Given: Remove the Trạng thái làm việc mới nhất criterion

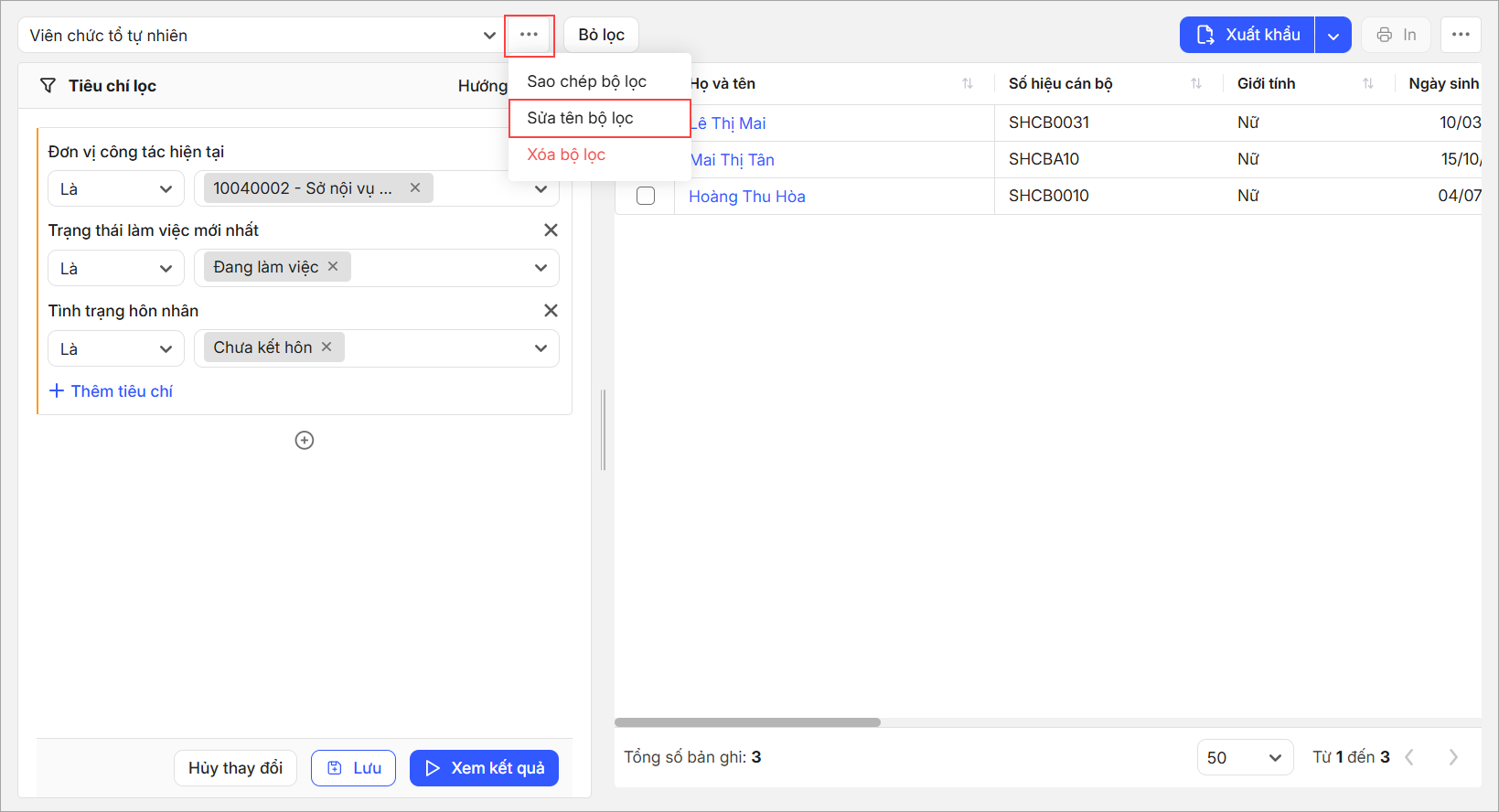Looking at the screenshot, I should [x=551, y=230].
